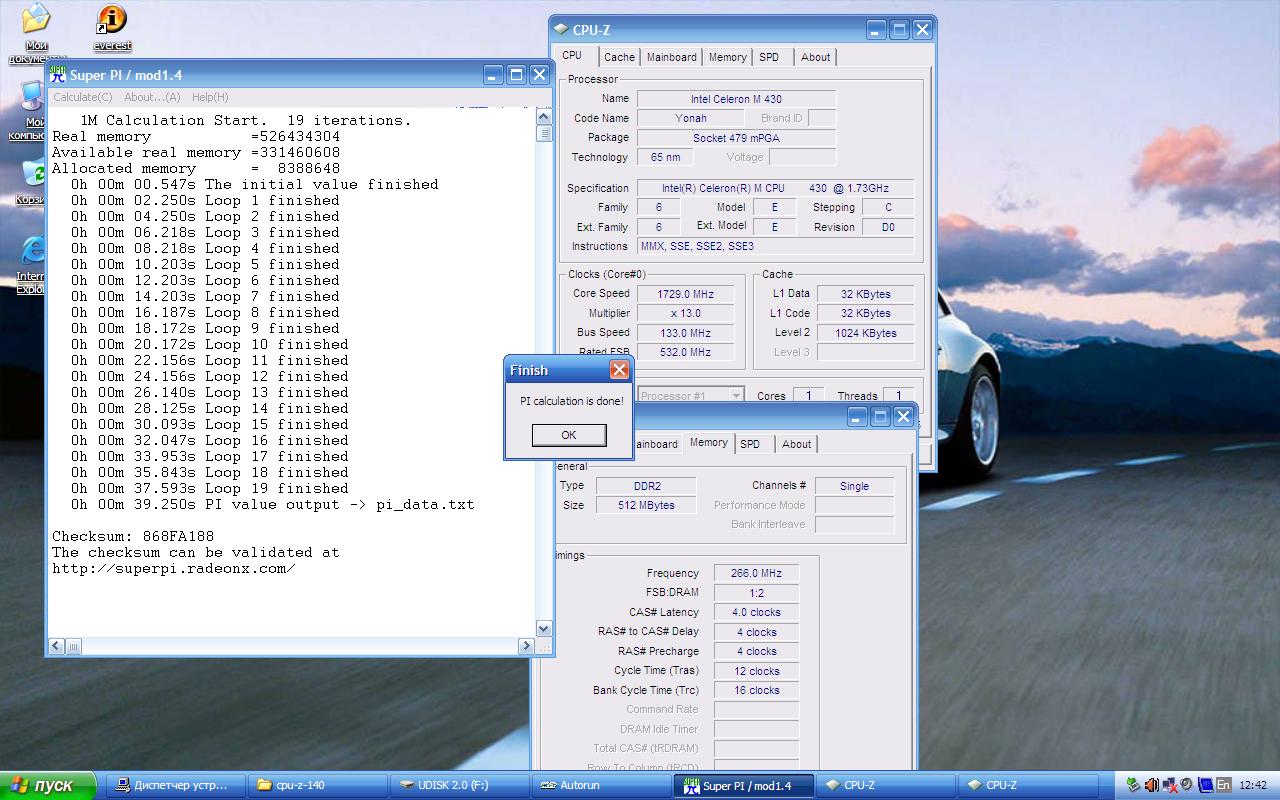The height and width of the screenshot is (800, 1280).
Task: Click the 'MMX, SSE, SSE2, SSE3' instructions field
Action: (x=776, y=246)
